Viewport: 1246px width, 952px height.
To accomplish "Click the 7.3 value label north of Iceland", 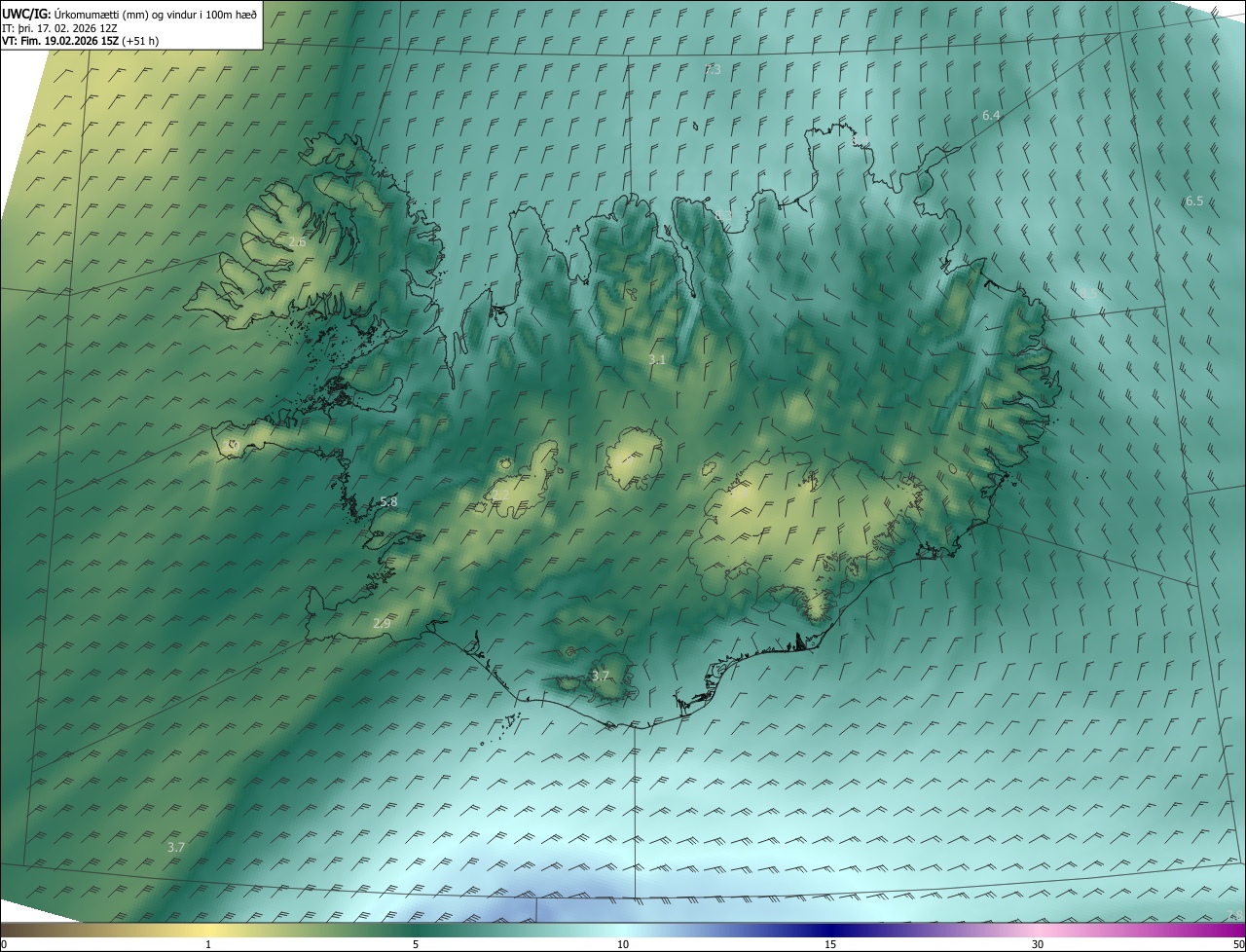I will pos(713,70).
